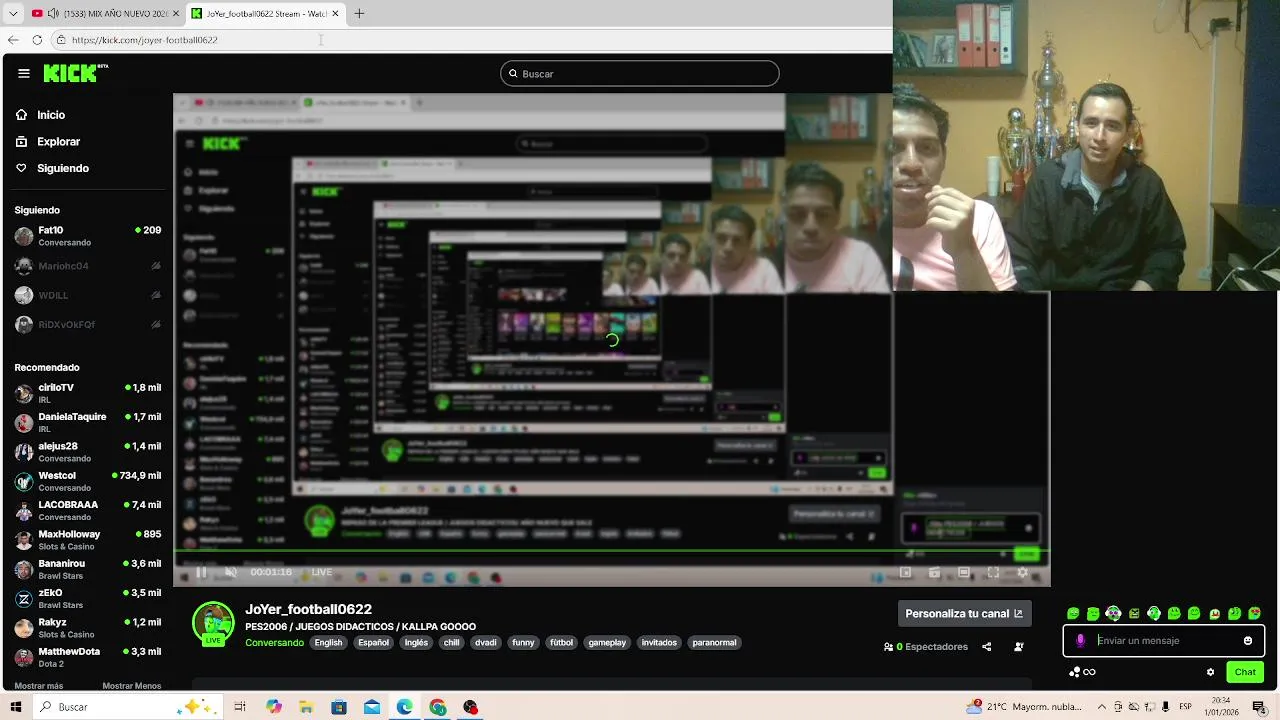Select the gameplay tag

point(607,643)
